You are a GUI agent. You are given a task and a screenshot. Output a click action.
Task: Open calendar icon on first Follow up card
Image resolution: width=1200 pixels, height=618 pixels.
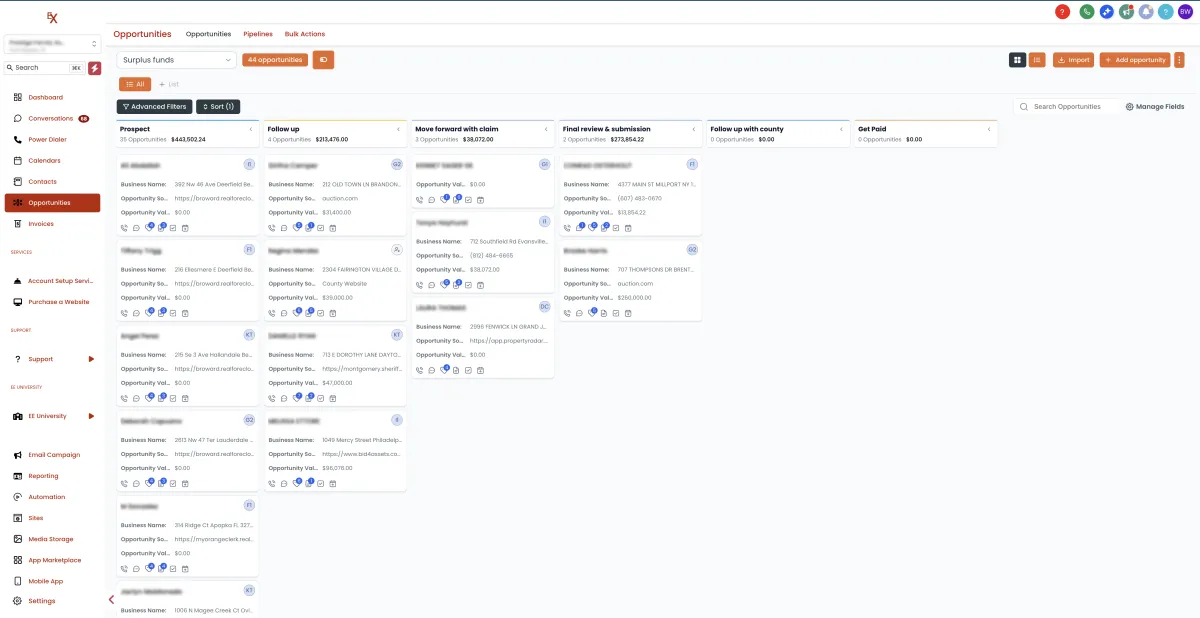click(333, 228)
